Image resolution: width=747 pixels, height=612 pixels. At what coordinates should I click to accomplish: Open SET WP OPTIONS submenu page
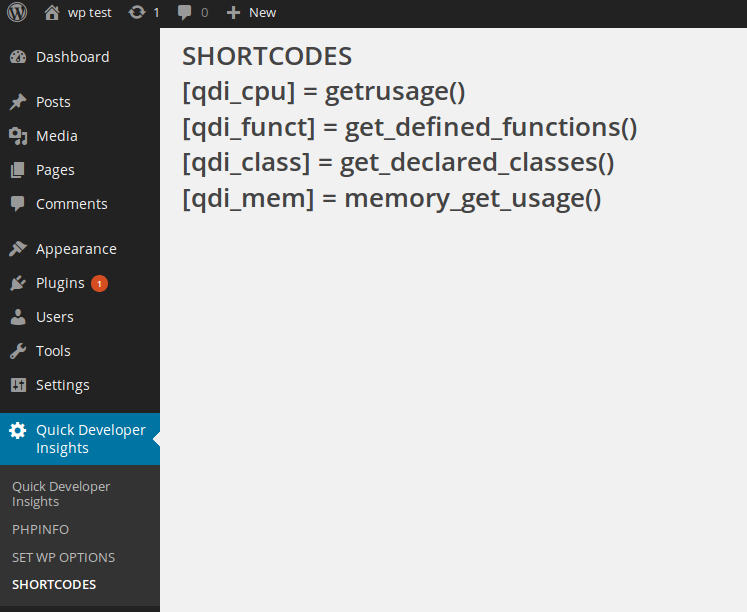pos(63,558)
